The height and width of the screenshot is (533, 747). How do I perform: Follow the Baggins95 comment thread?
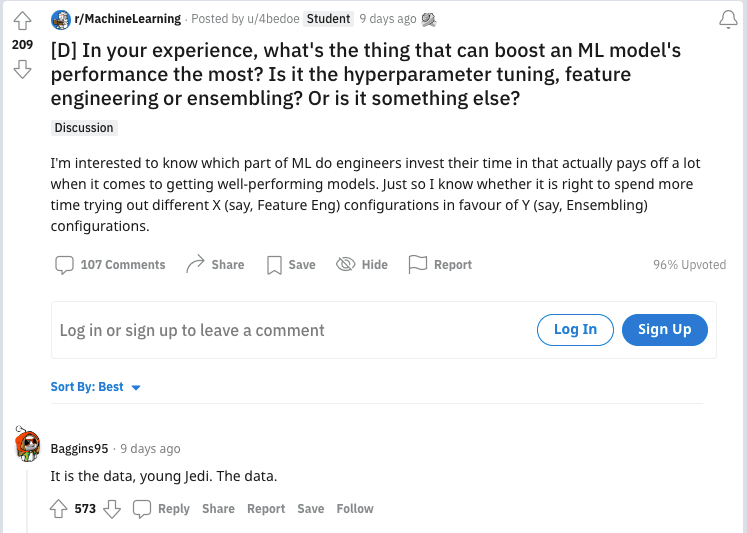[355, 508]
